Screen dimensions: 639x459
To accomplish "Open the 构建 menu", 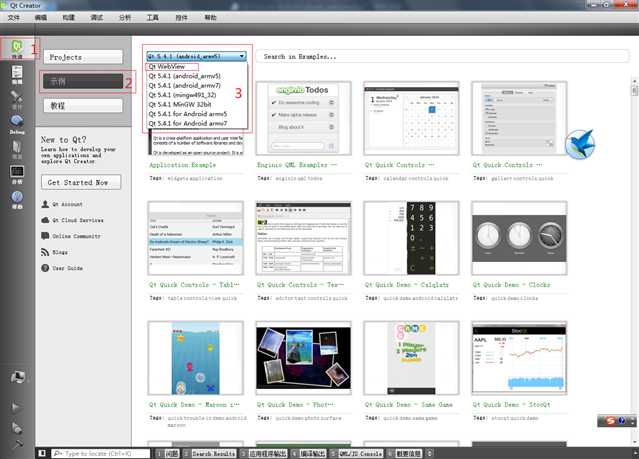I will click(68, 18).
